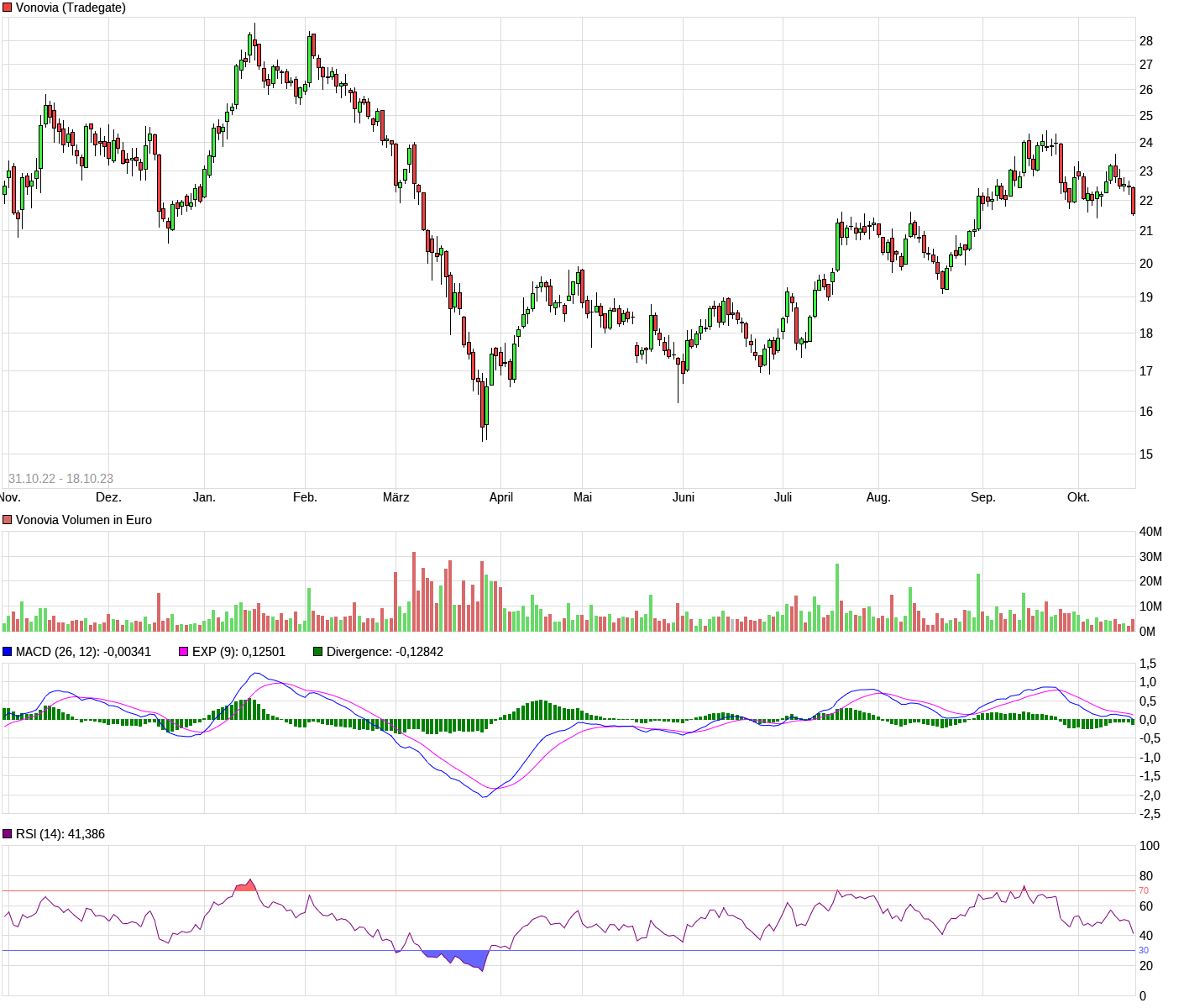The width and height of the screenshot is (1184, 1008).
Task: Click the Vonovia Volumen legend color square
Action: coord(8,520)
